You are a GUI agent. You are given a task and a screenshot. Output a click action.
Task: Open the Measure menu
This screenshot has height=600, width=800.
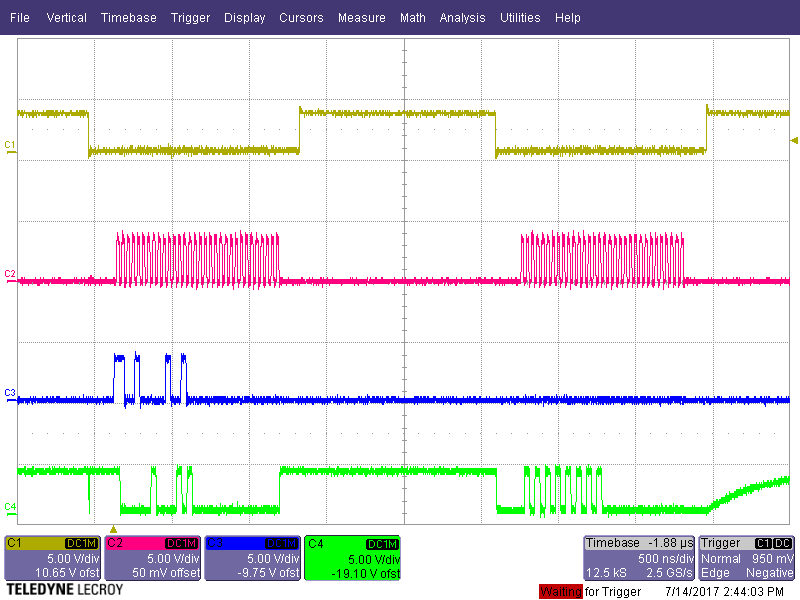pos(362,17)
